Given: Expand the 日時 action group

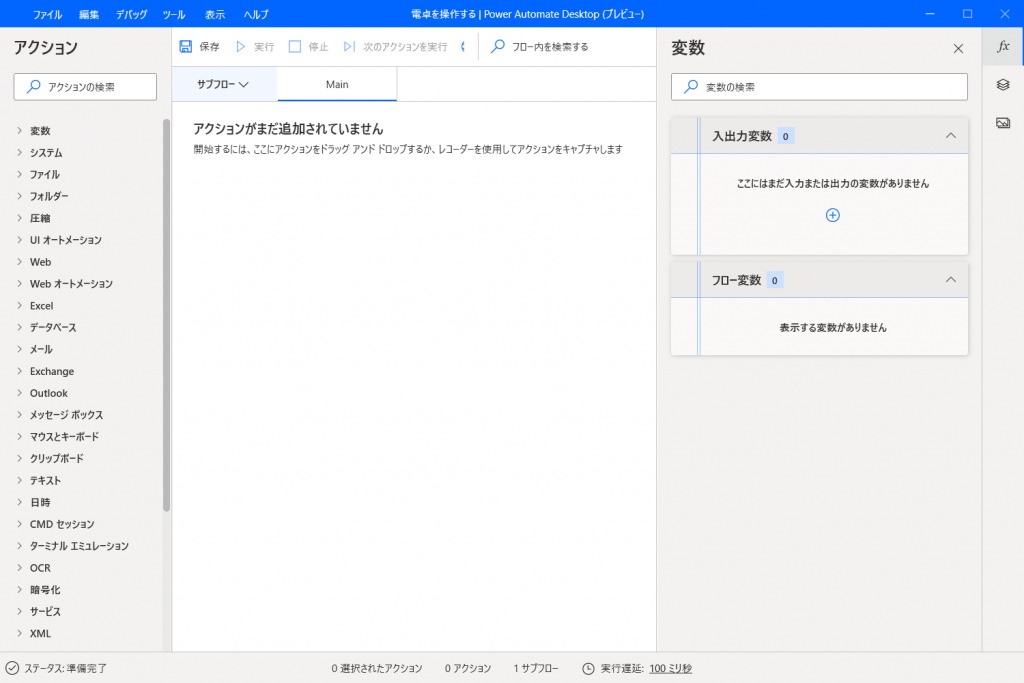Looking at the screenshot, I should [20, 502].
